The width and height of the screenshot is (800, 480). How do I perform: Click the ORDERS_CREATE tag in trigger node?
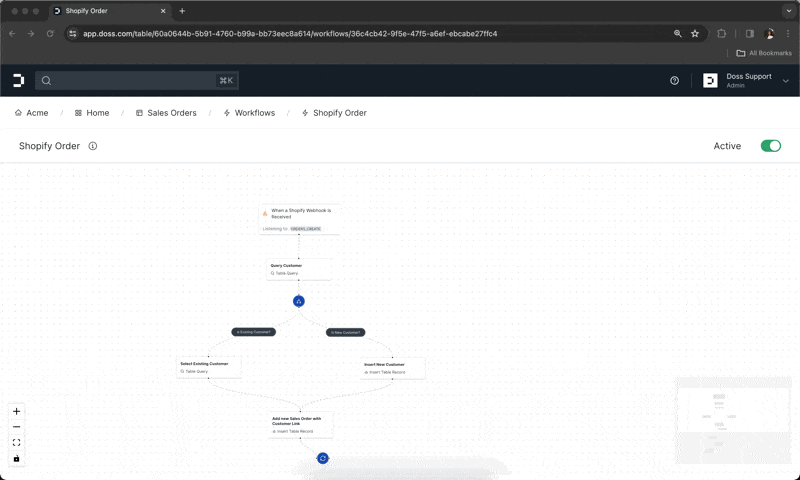[306, 229]
